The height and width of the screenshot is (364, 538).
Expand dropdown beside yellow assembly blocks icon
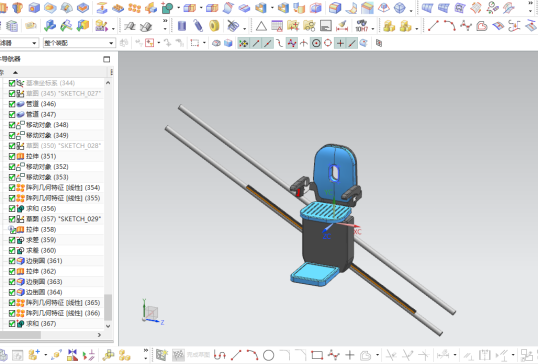417,29
